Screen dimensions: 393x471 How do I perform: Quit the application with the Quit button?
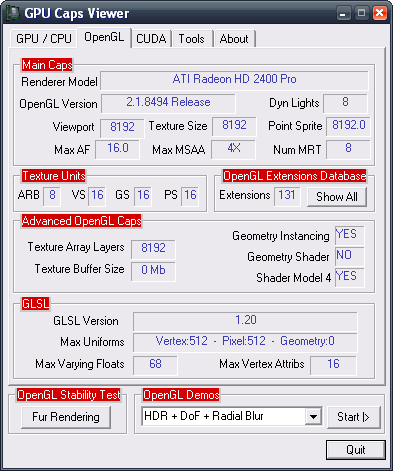[356, 450]
